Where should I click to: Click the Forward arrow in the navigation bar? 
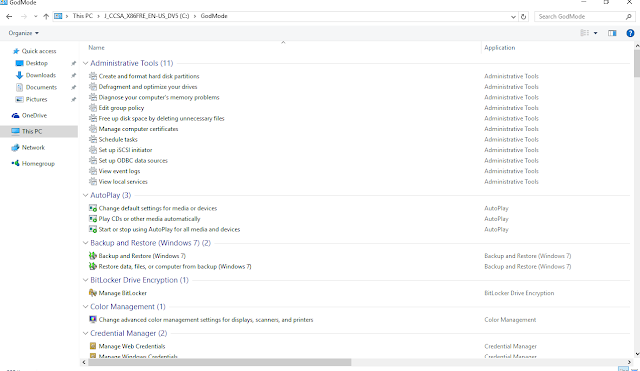(24, 16)
